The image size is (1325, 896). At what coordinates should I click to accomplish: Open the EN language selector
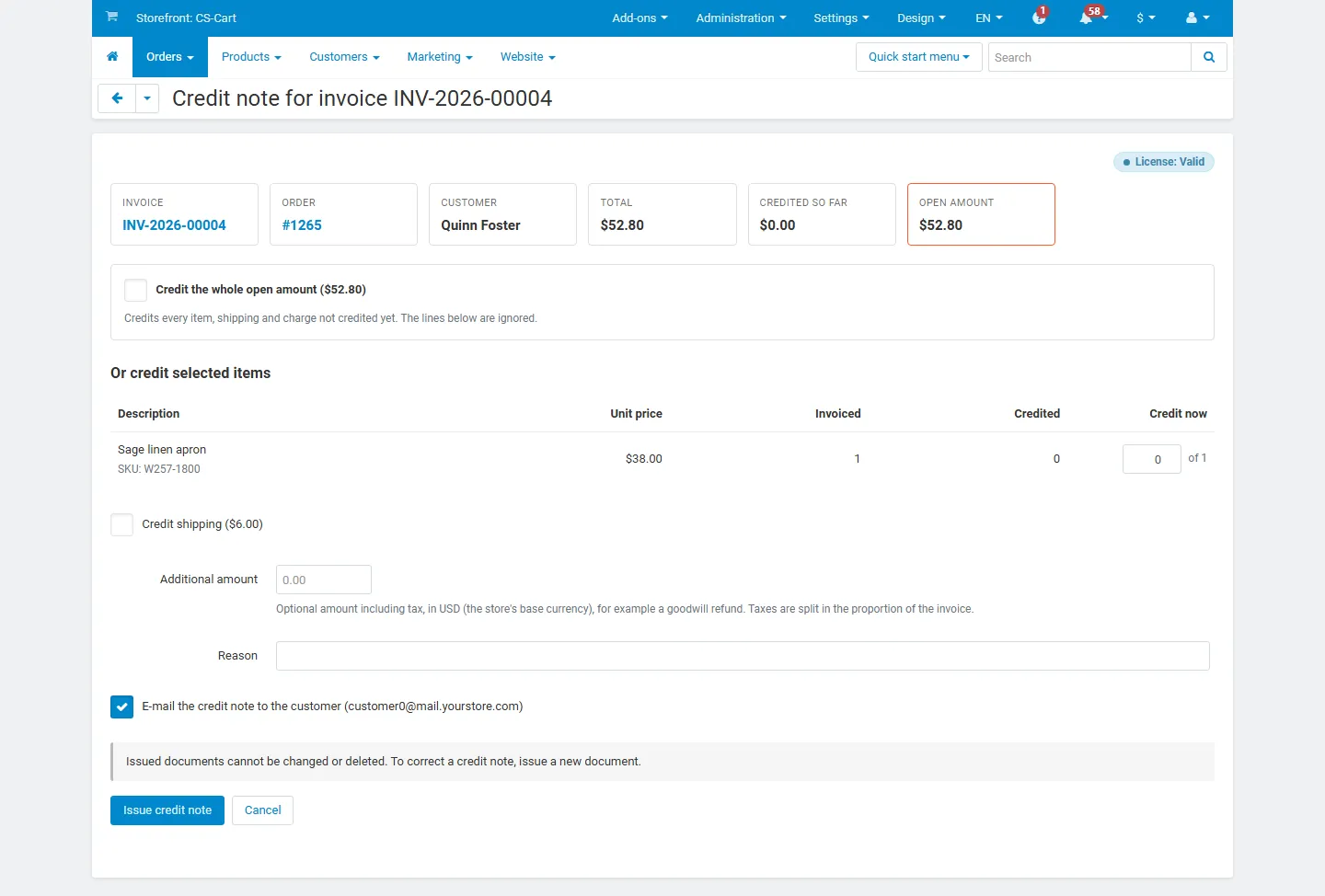(989, 18)
